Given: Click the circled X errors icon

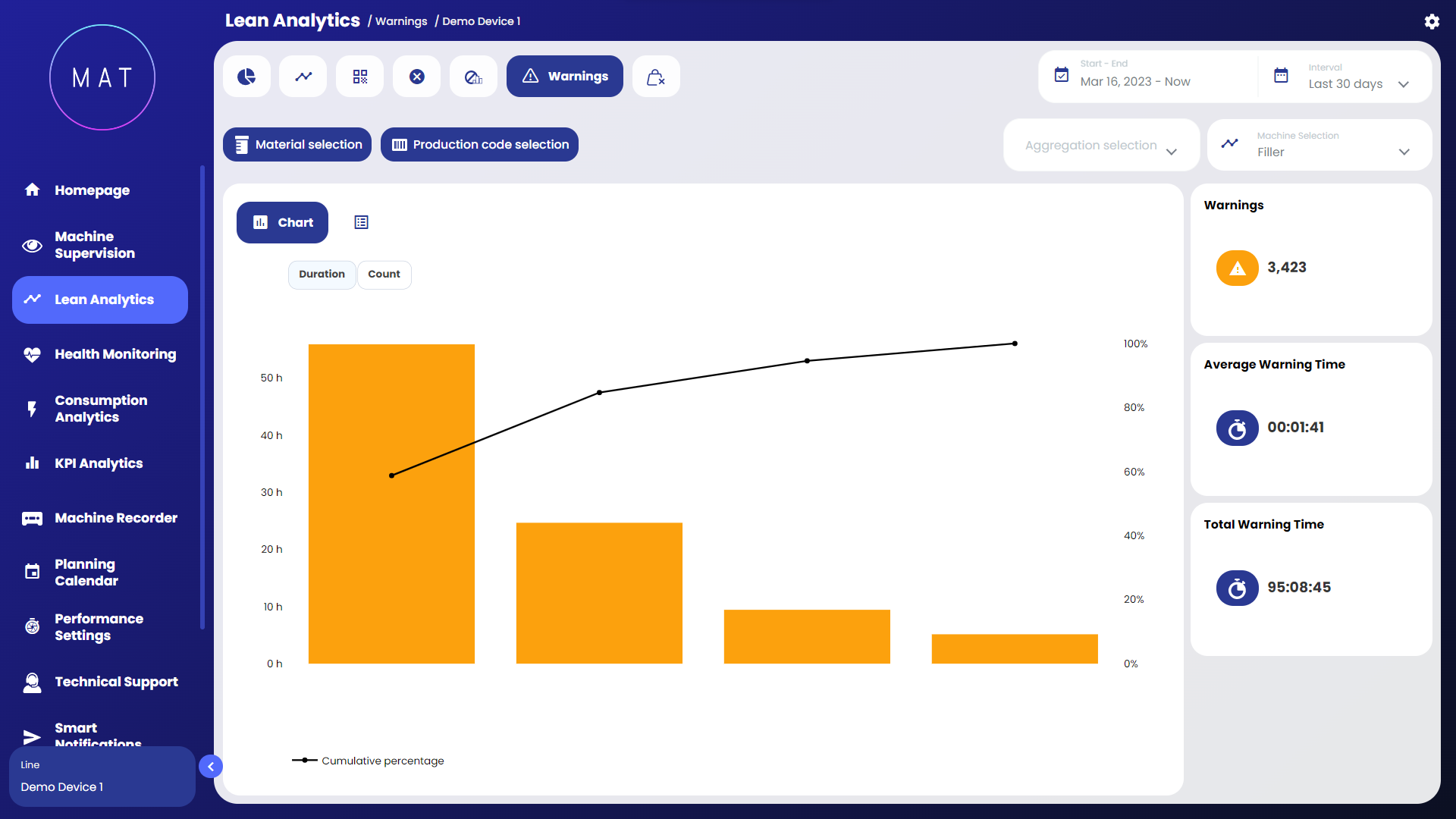Looking at the screenshot, I should (417, 77).
